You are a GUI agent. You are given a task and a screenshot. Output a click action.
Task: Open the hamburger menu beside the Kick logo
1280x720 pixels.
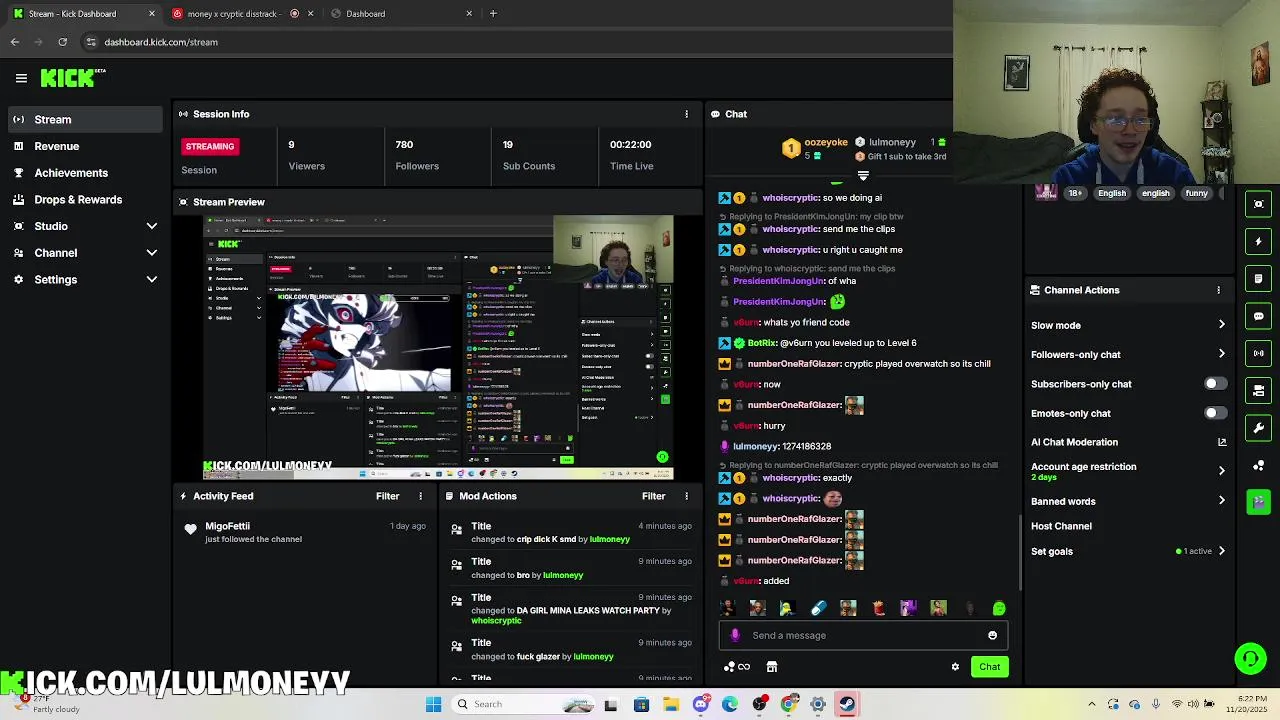pos(21,78)
